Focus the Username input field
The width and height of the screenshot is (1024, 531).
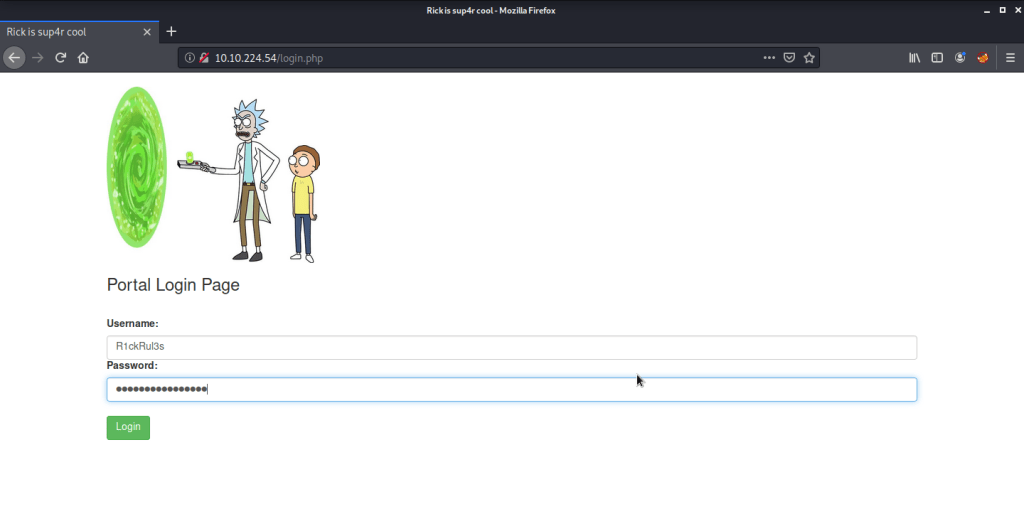pos(511,347)
